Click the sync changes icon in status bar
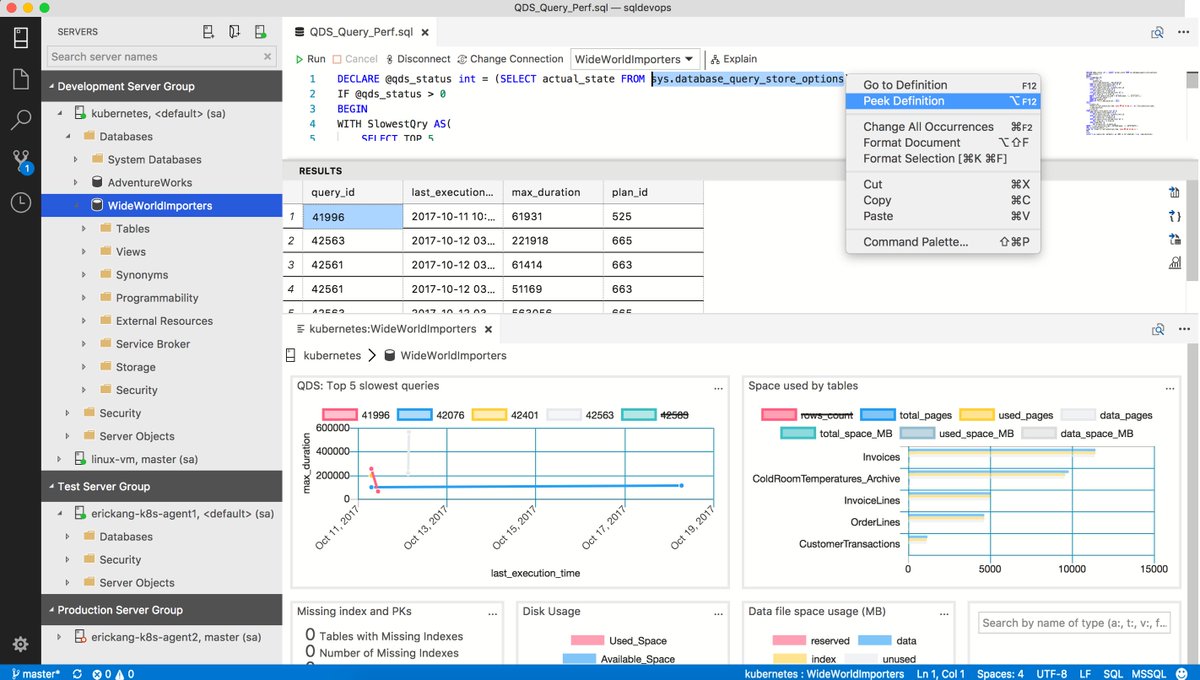 (78, 673)
